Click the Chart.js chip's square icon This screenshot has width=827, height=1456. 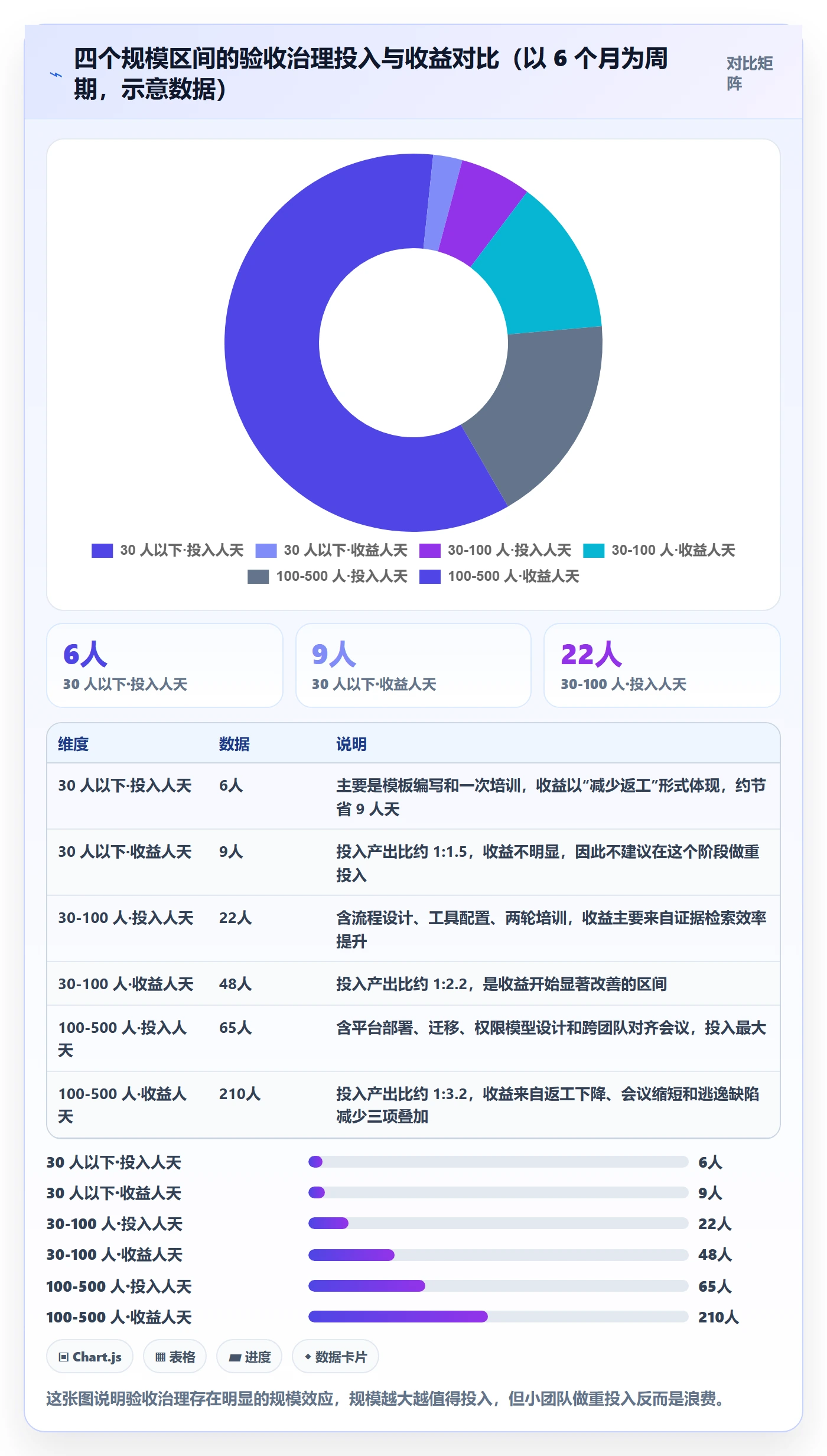pos(64,1357)
